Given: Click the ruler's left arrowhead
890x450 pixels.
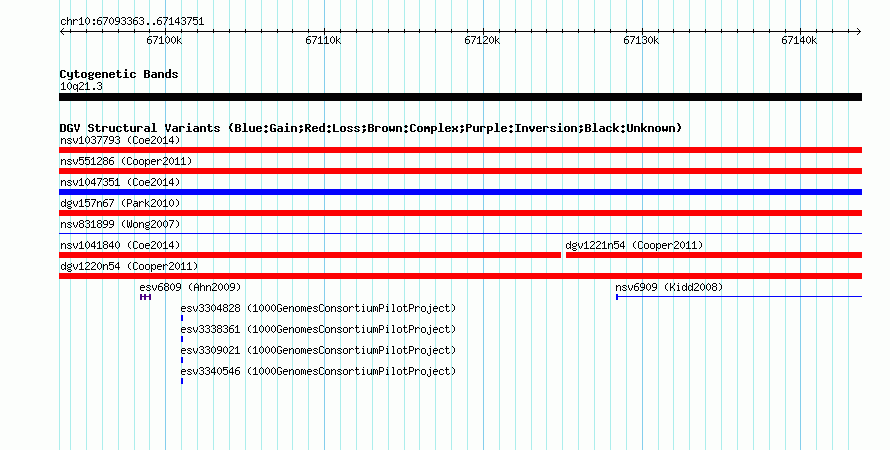Looking at the screenshot, I should click(x=62, y=32).
